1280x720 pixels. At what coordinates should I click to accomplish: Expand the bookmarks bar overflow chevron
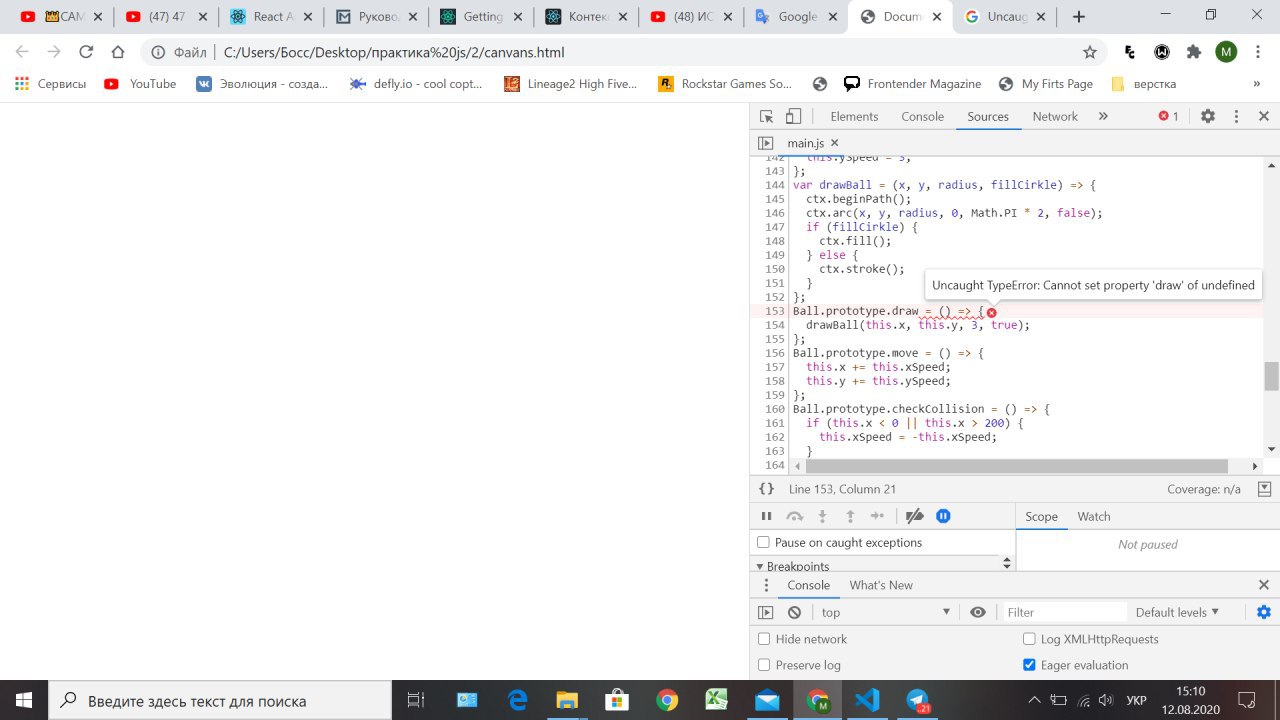coord(1256,84)
